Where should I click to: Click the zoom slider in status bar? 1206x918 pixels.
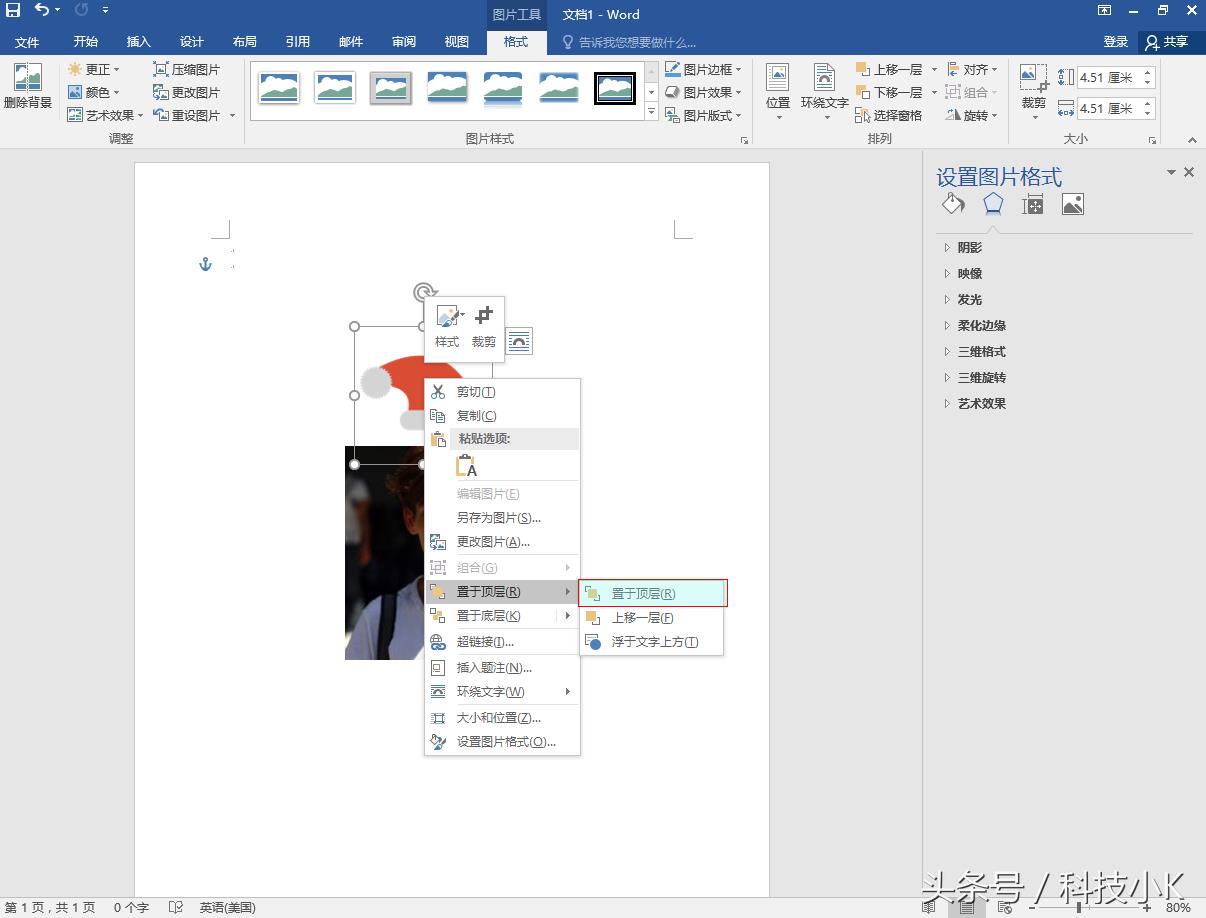[1078, 908]
